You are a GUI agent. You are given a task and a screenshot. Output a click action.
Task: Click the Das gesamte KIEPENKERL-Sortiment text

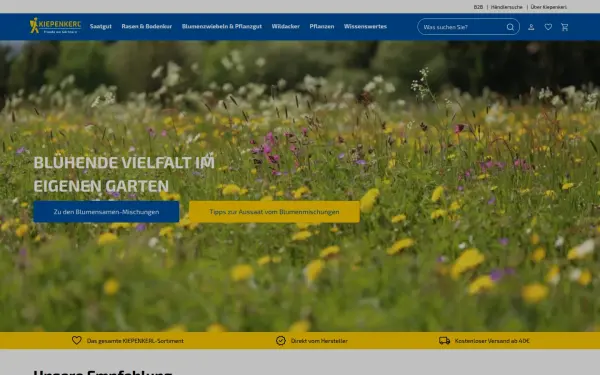point(135,341)
